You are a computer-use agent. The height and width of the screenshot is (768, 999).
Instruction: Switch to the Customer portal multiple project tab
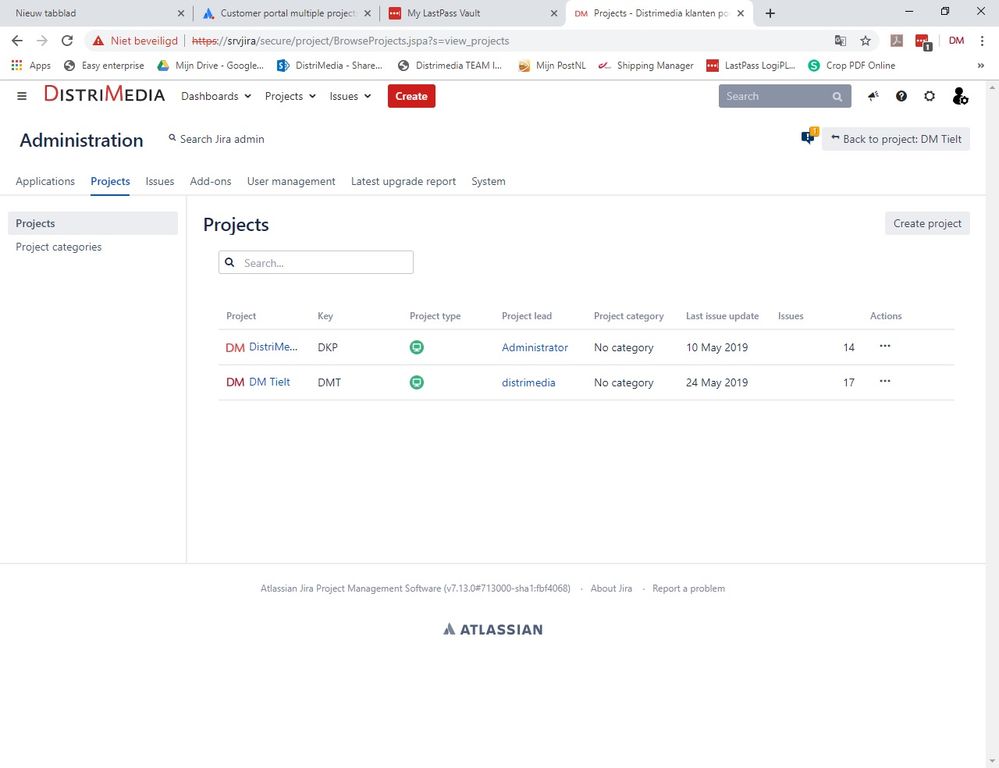coord(285,13)
